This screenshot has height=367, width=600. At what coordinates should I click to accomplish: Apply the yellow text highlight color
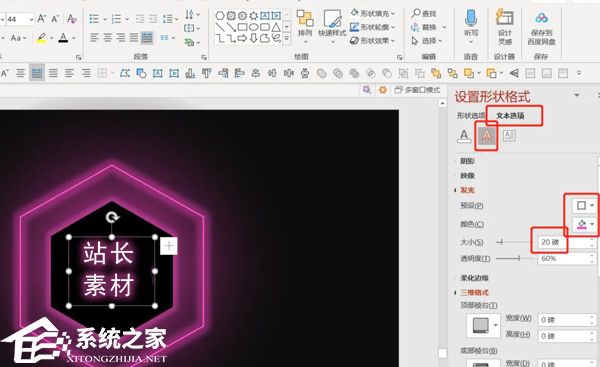[x=41, y=38]
